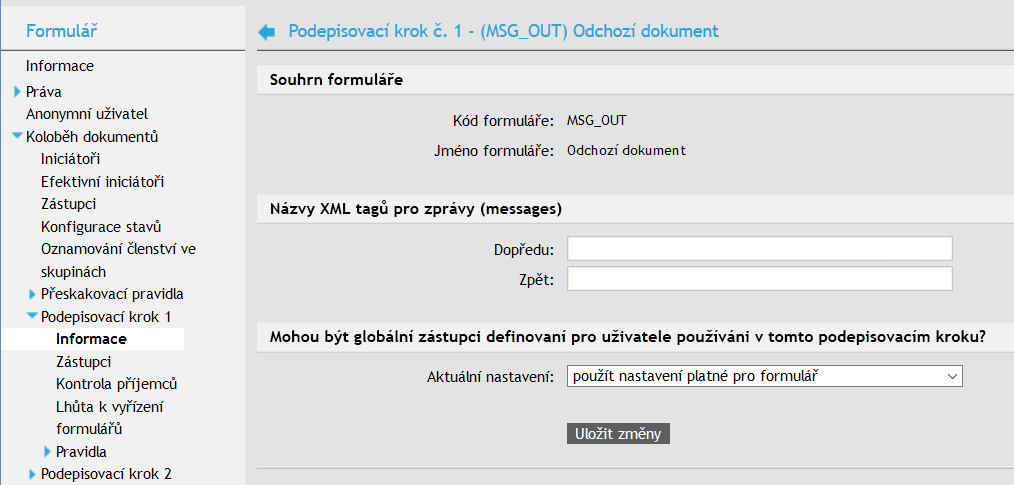Open Konfigurace stavů in the sidebar
1014x485 pixels.
coord(101,226)
